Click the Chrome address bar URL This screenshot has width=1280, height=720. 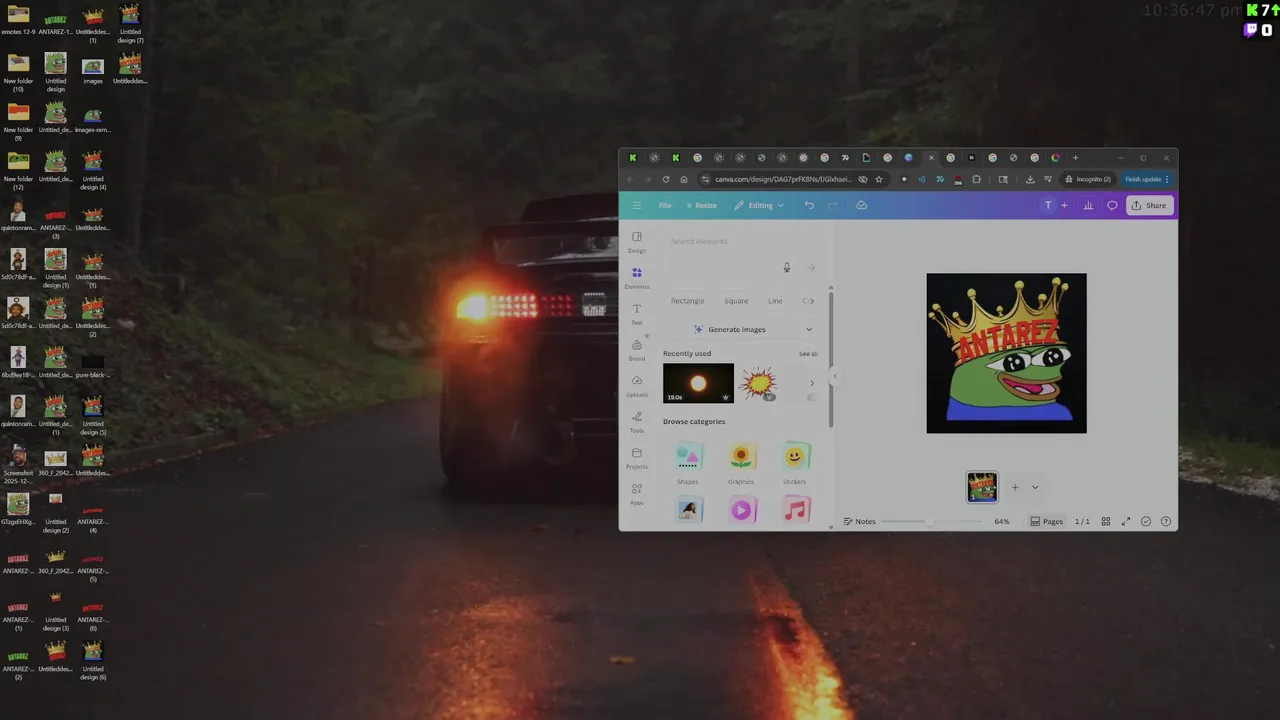tap(783, 179)
